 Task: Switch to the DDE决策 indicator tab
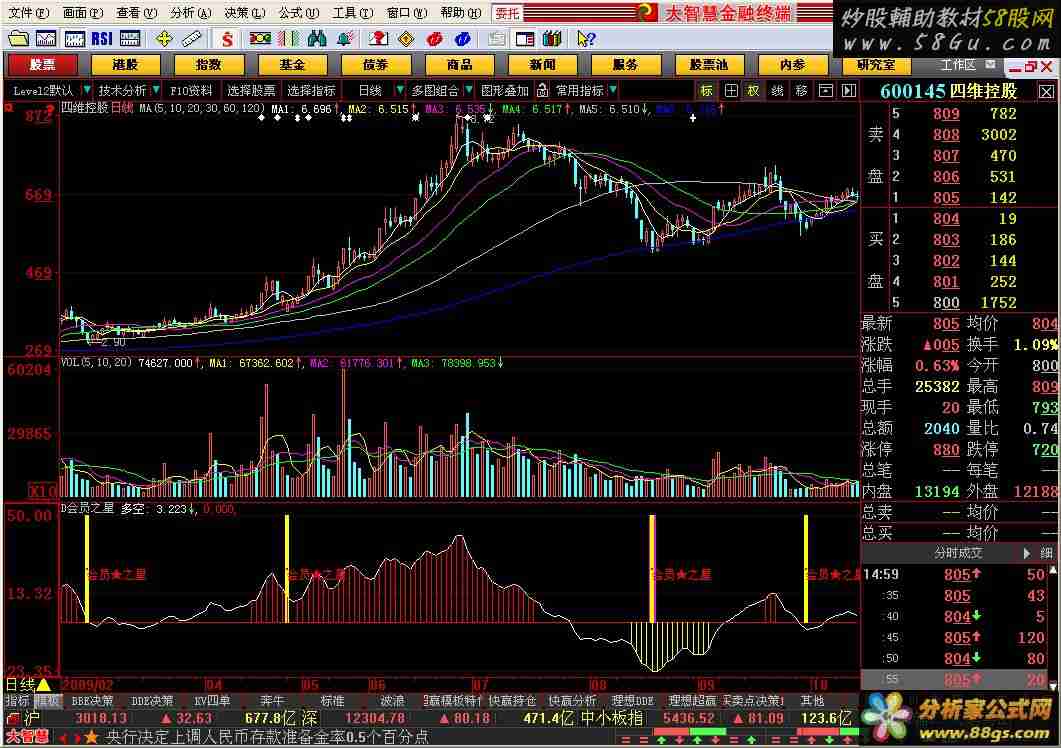click(x=152, y=700)
